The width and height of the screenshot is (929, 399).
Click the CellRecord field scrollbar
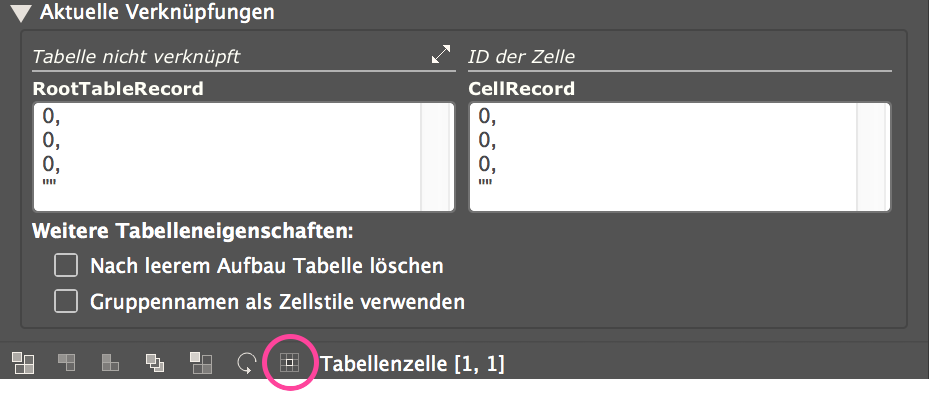[x=873, y=157]
